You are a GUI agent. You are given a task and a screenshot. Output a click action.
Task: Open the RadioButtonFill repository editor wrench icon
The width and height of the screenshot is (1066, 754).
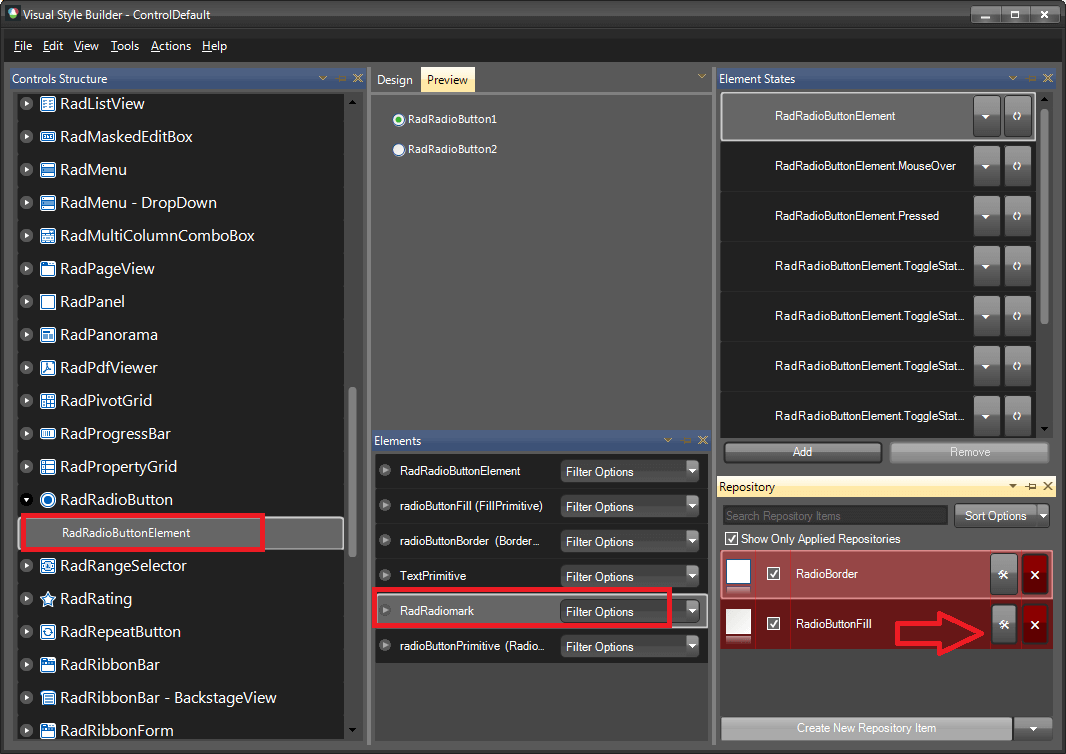click(1004, 624)
